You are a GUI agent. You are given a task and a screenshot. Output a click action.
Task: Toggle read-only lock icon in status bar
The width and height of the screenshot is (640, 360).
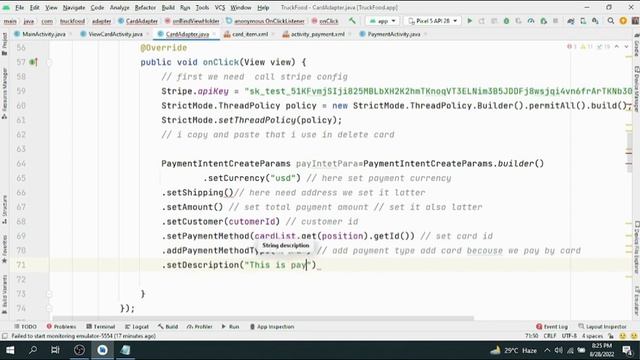611,336
